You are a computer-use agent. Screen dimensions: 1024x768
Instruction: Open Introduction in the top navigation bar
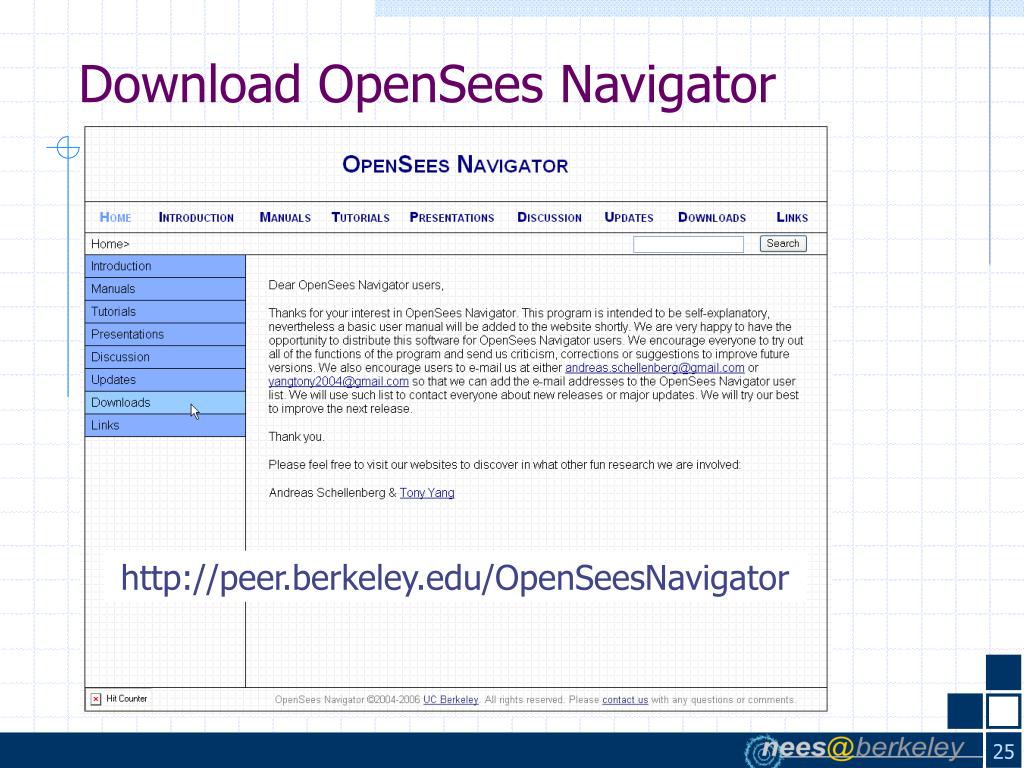tap(196, 217)
